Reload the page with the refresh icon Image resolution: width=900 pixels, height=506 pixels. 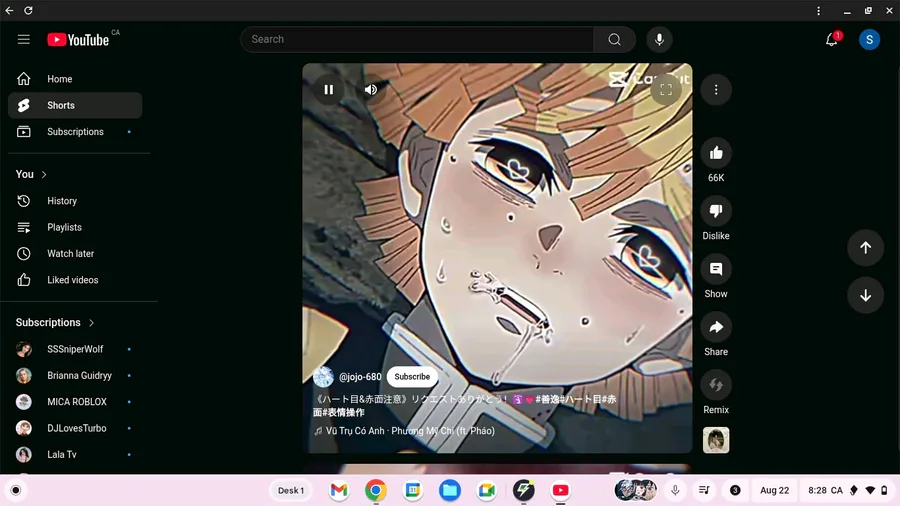tap(28, 10)
